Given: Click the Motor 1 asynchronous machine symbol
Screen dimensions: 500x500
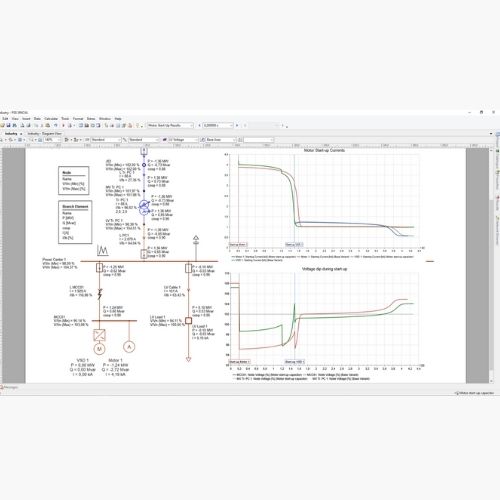Looking at the screenshot, I should 129,347.
